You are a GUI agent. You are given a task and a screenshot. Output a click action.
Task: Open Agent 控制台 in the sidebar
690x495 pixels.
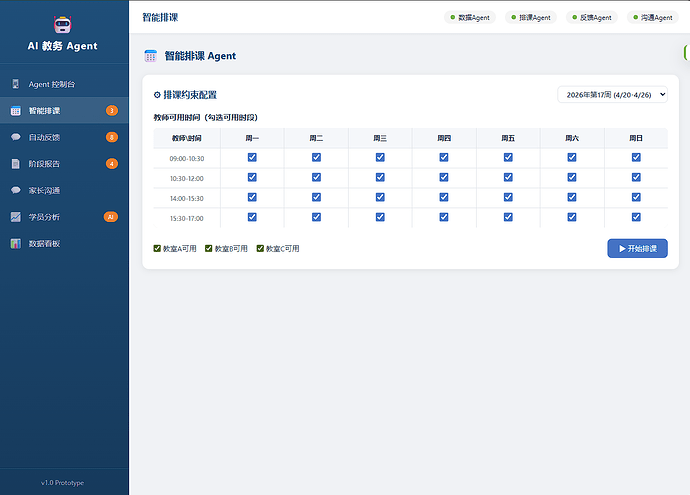pyautogui.click(x=64, y=84)
